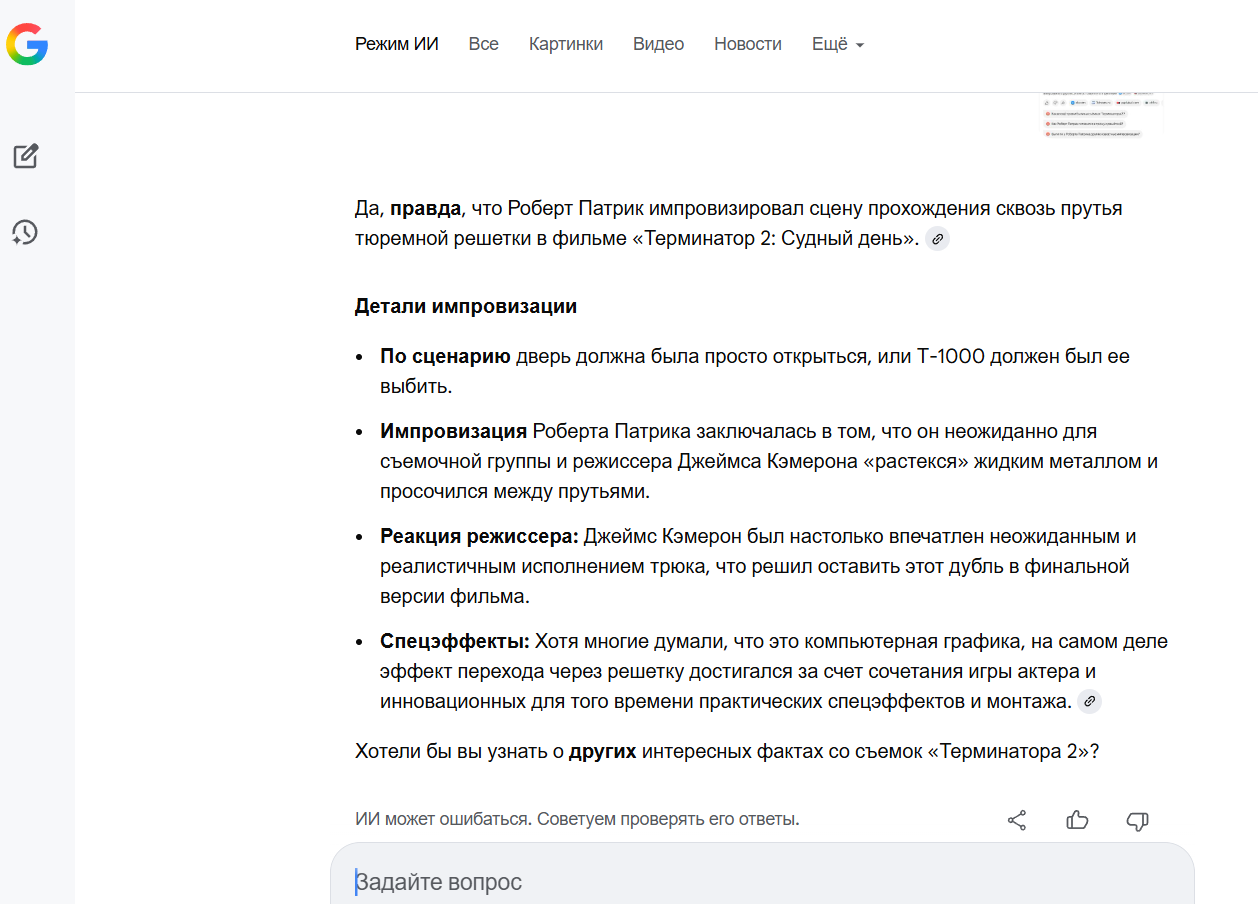Screen dimensions: 1258x904
Task: Rate the answer with thumbs down
Action: [x=1137, y=820]
